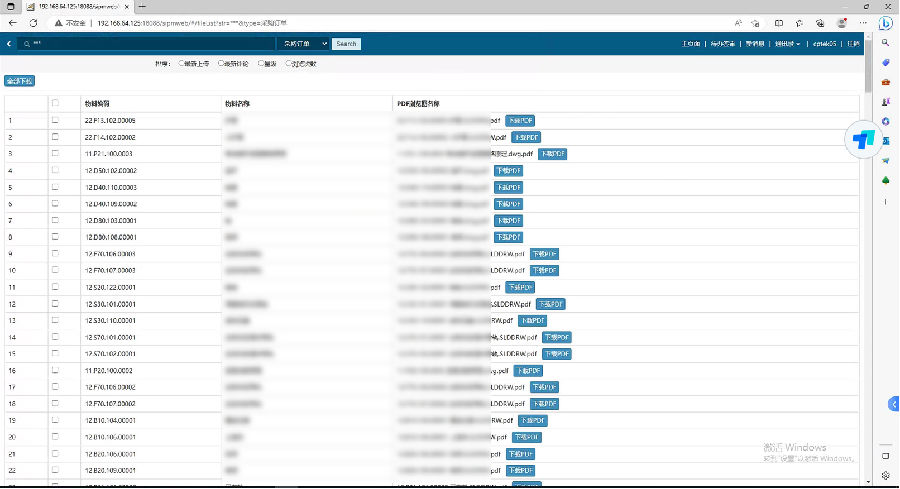This screenshot has height=489, width=900.
Task: Open the paper plane Drop icon in sidebar
Action: coord(886,161)
